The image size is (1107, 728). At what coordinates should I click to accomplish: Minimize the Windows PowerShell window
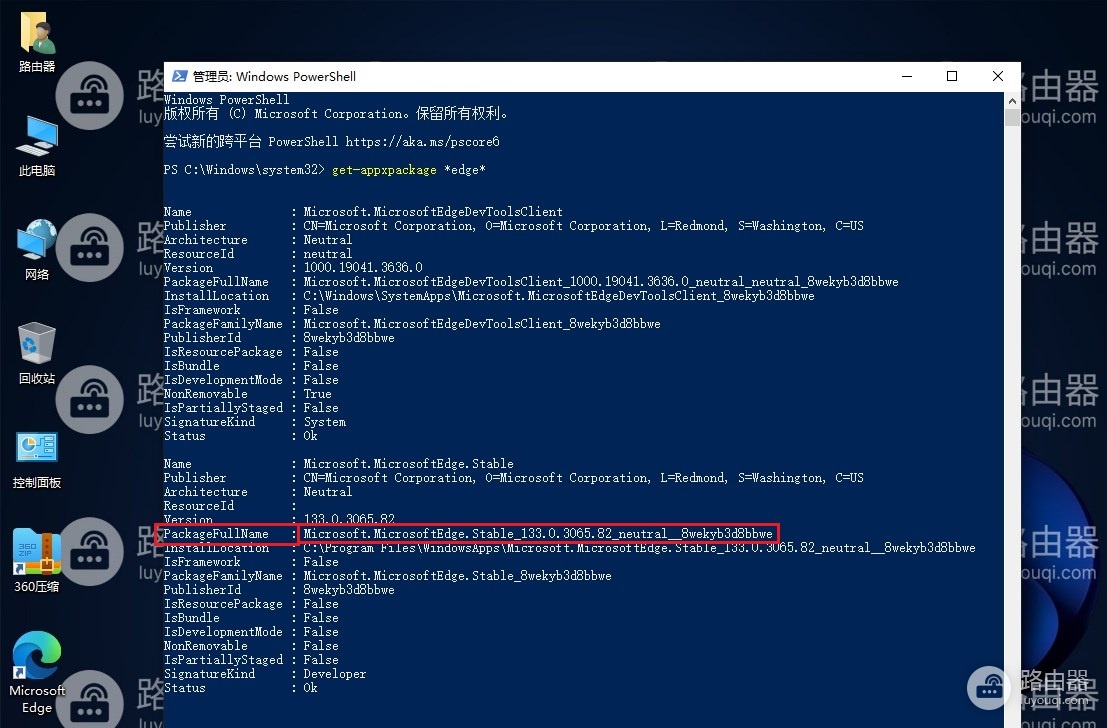coord(907,76)
